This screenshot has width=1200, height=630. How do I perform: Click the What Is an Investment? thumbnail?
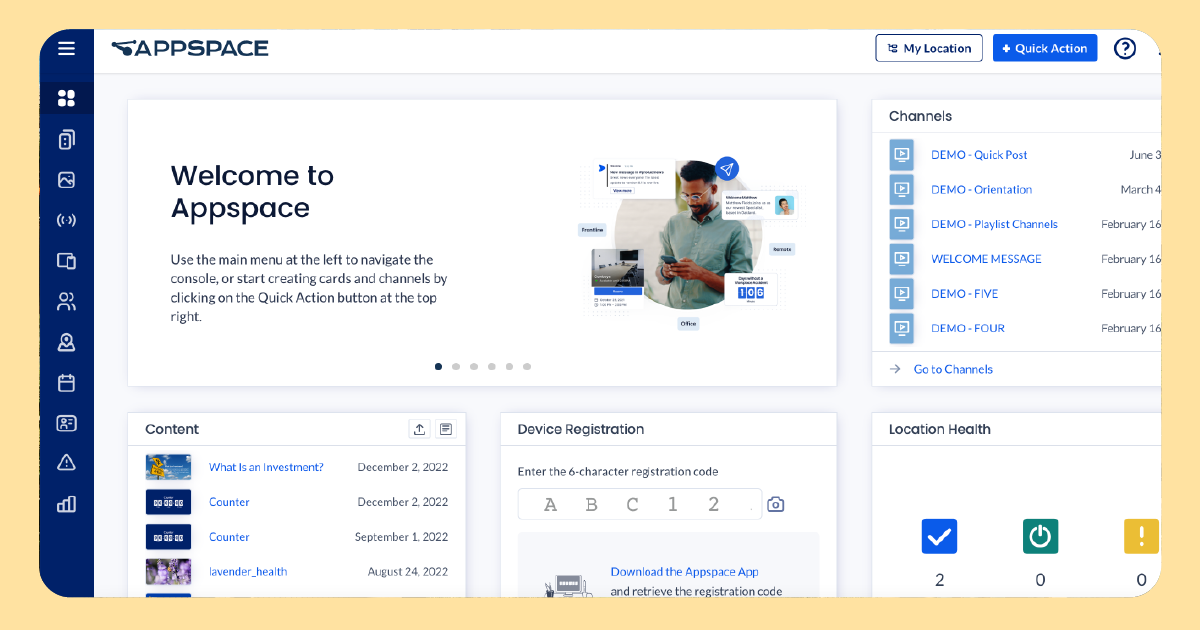click(x=168, y=467)
